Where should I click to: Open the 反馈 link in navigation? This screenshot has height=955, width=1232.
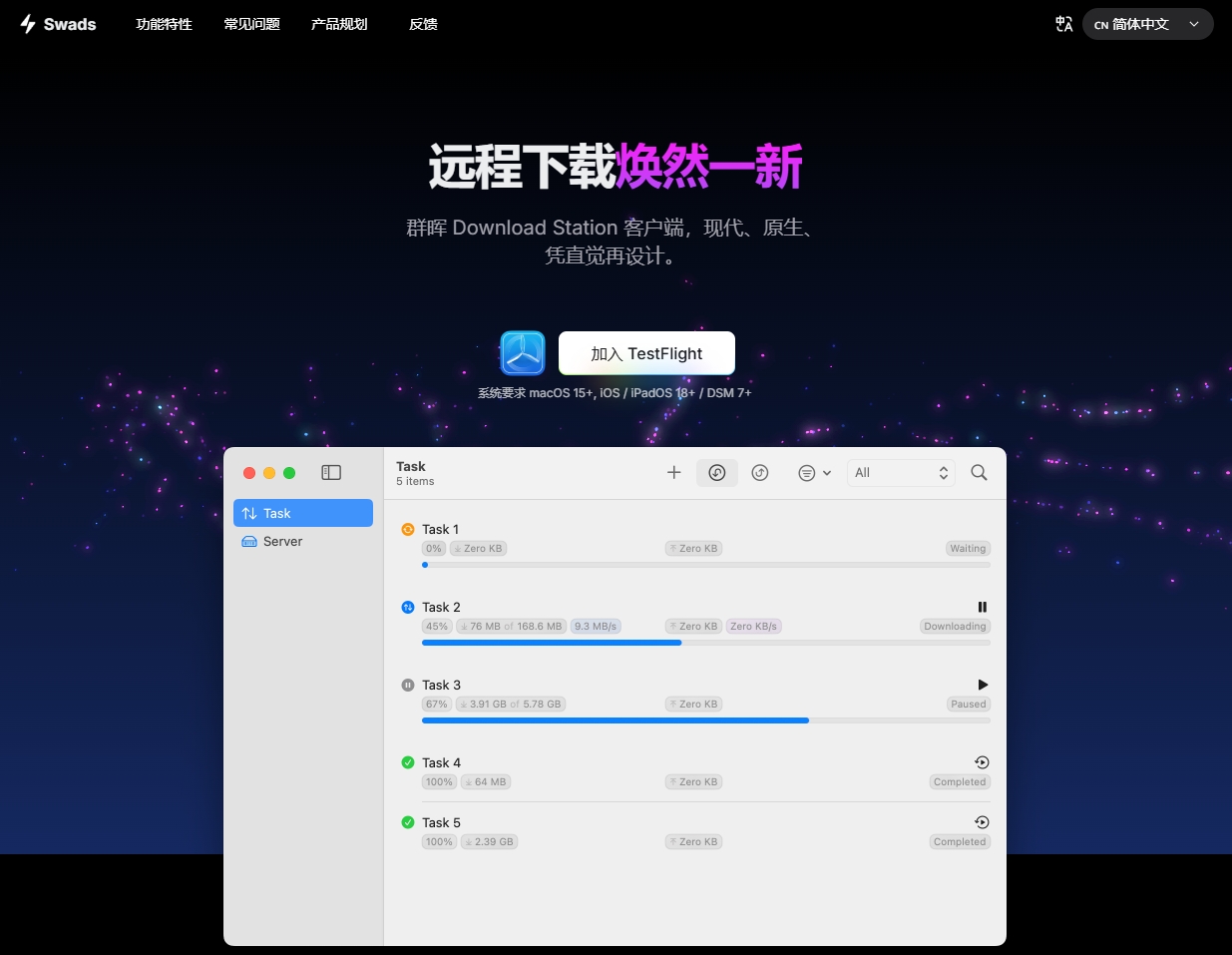[423, 24]
